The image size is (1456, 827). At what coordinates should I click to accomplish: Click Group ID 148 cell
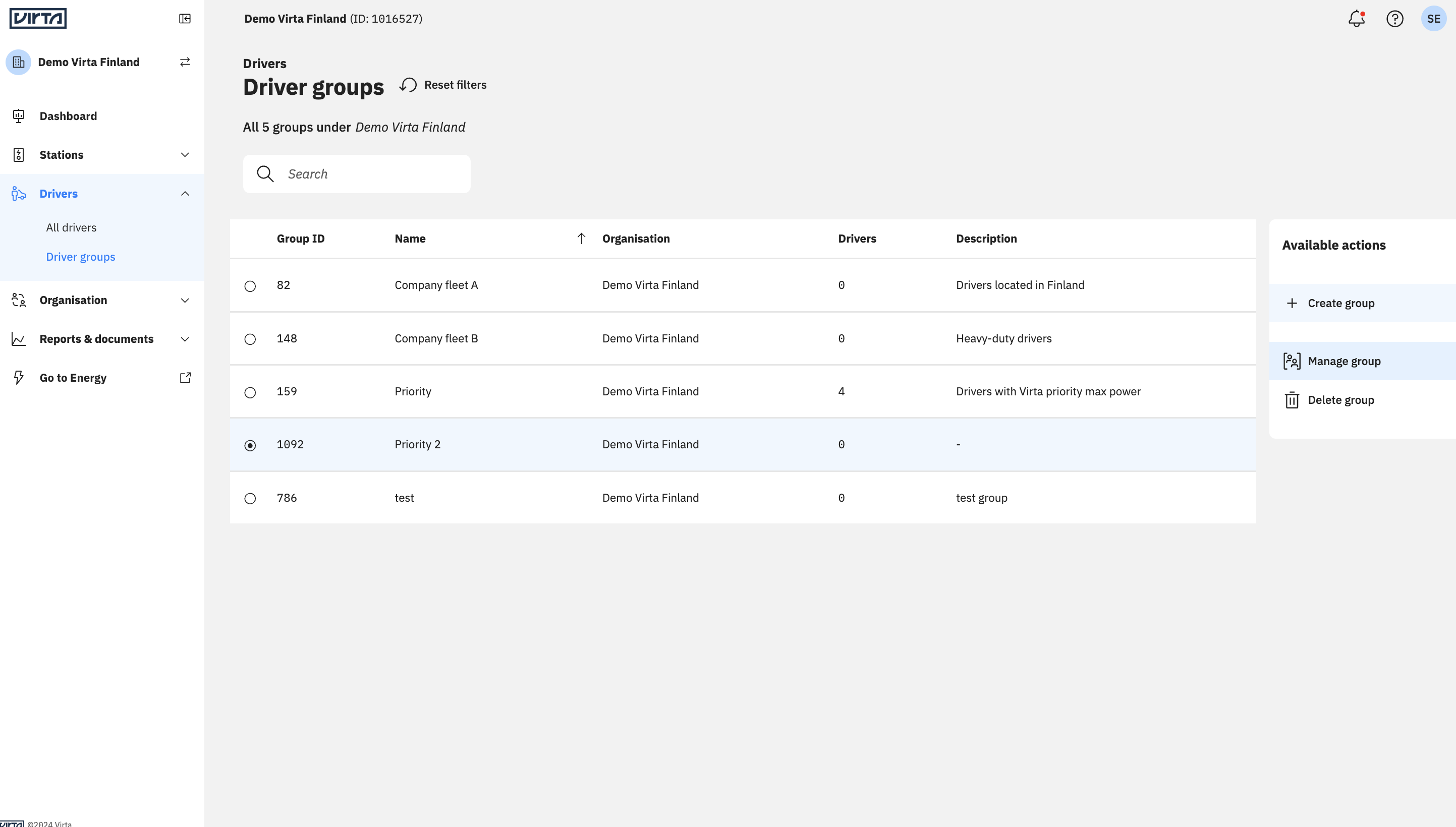coord(287,338)
